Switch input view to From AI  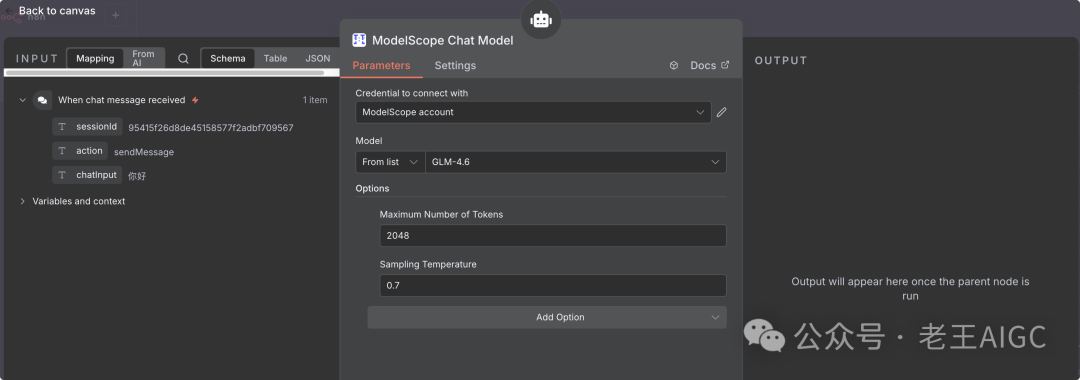143,59
